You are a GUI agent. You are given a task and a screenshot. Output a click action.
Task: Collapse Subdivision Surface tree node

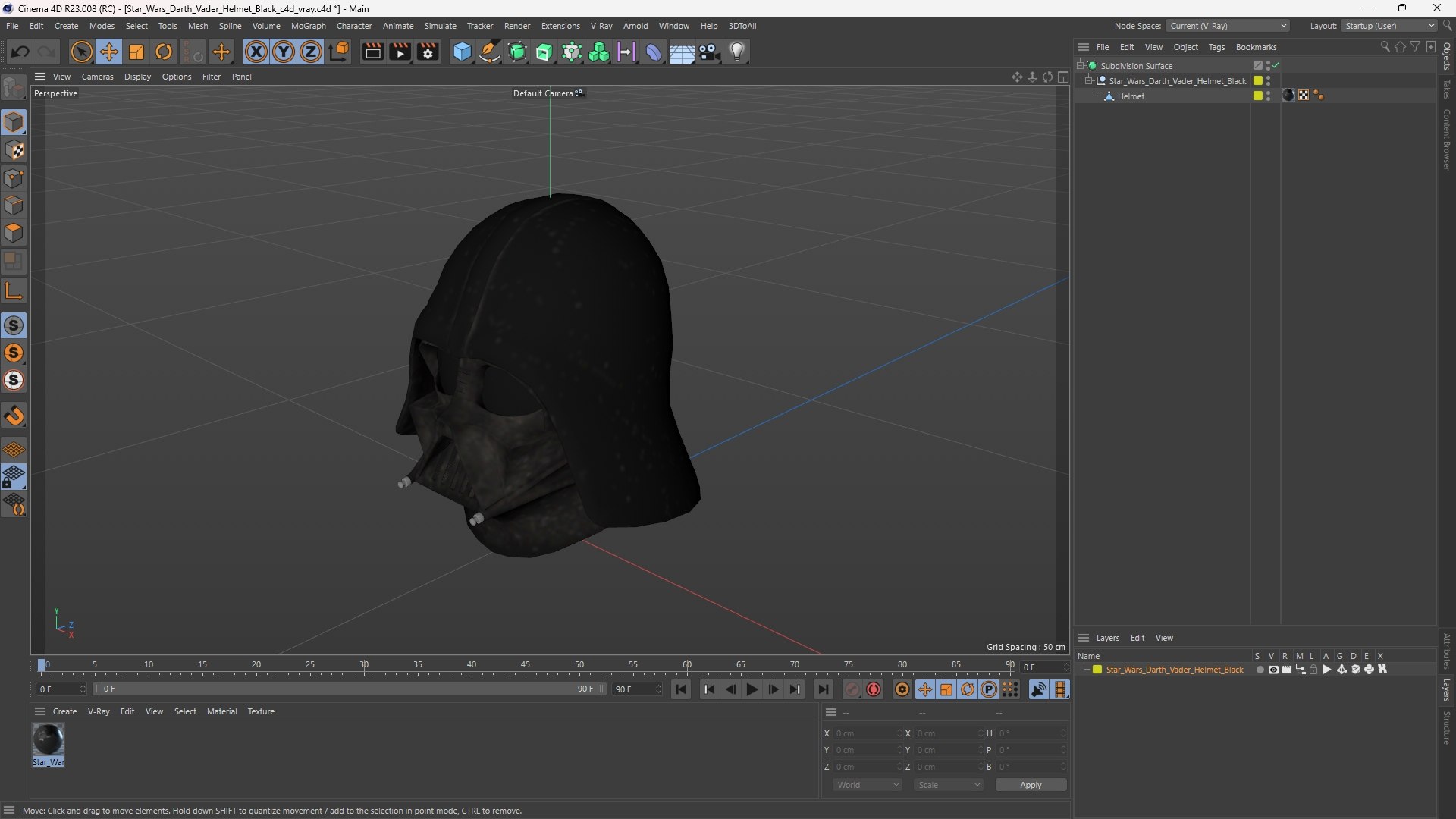(1081, 65)
